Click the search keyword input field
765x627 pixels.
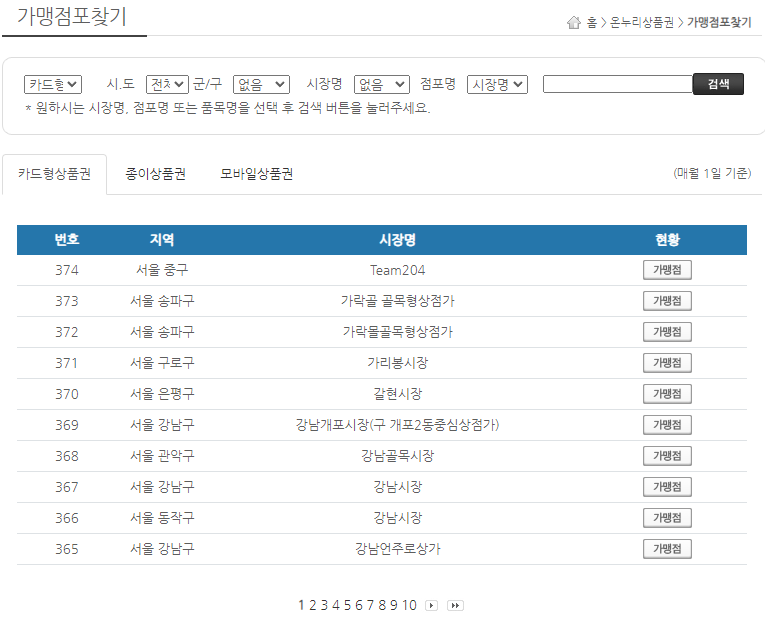coord(618,84)
